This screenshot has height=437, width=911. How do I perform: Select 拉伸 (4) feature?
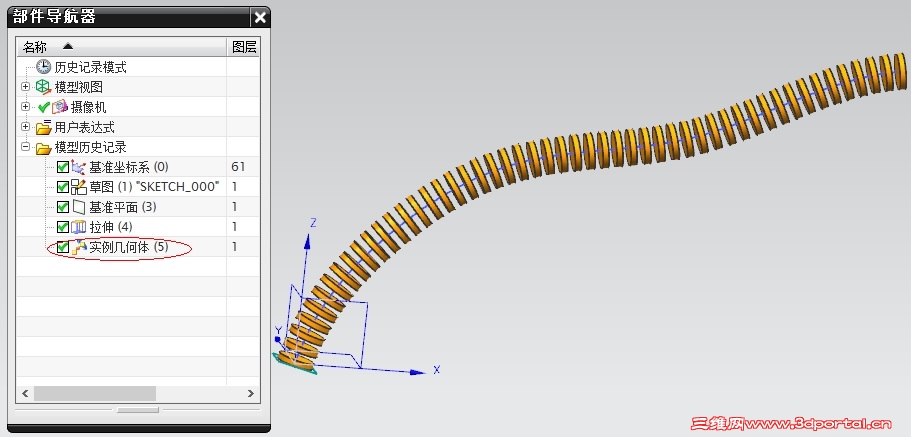point(111,227)
